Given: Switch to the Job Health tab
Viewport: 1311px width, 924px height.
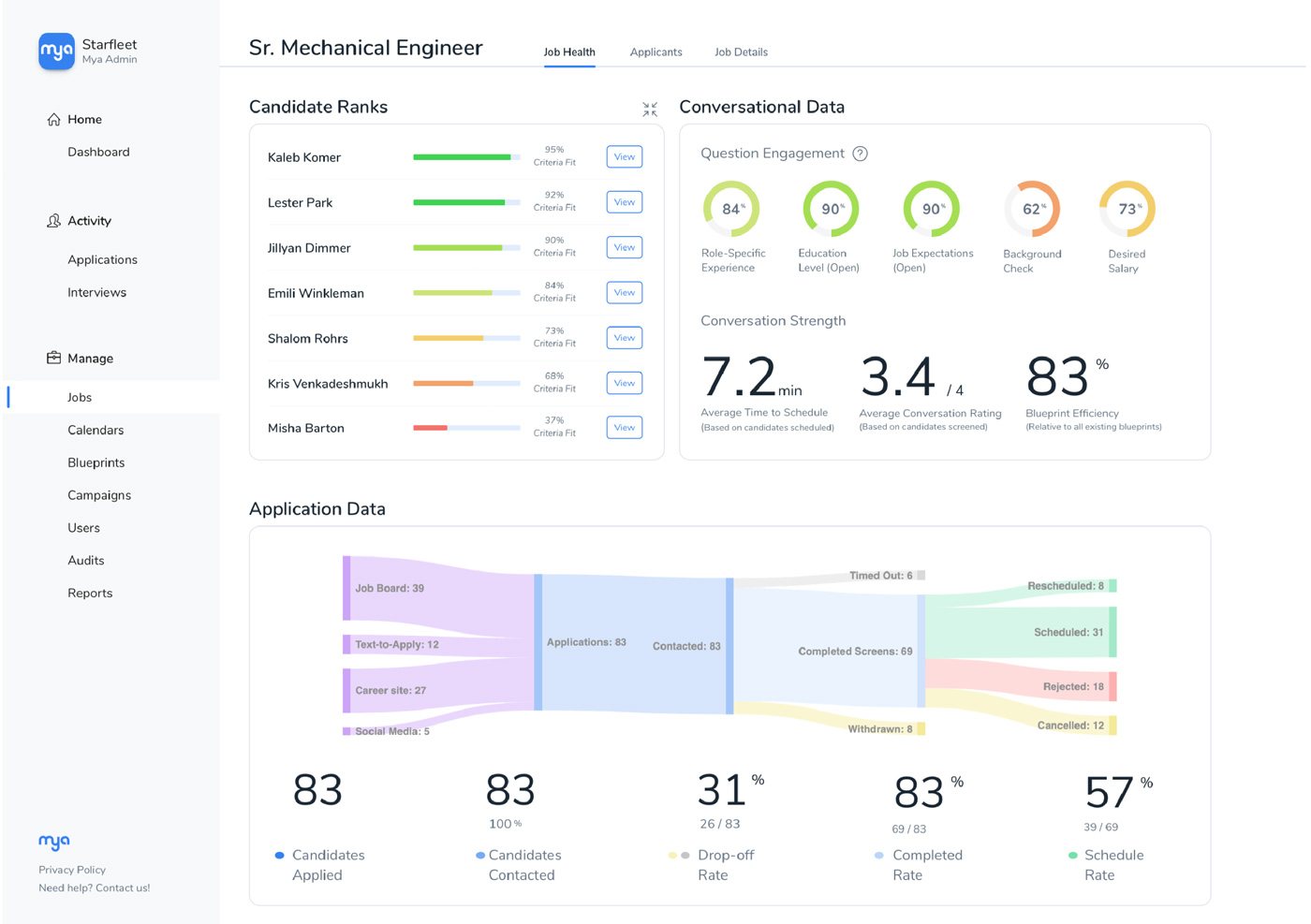Looking at the screenshot, I should click(x=569, y=52).
